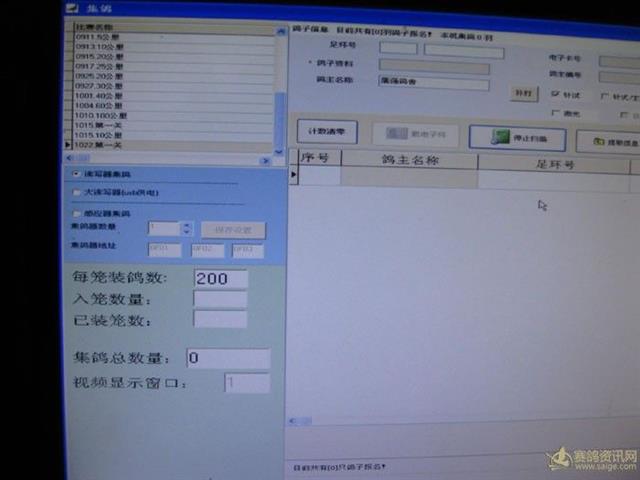Image resolution: width=640 pixels, height=480 pixels.
Task: Click the 集鸽 app icon in title bar
Action: (x=72, y=8)
